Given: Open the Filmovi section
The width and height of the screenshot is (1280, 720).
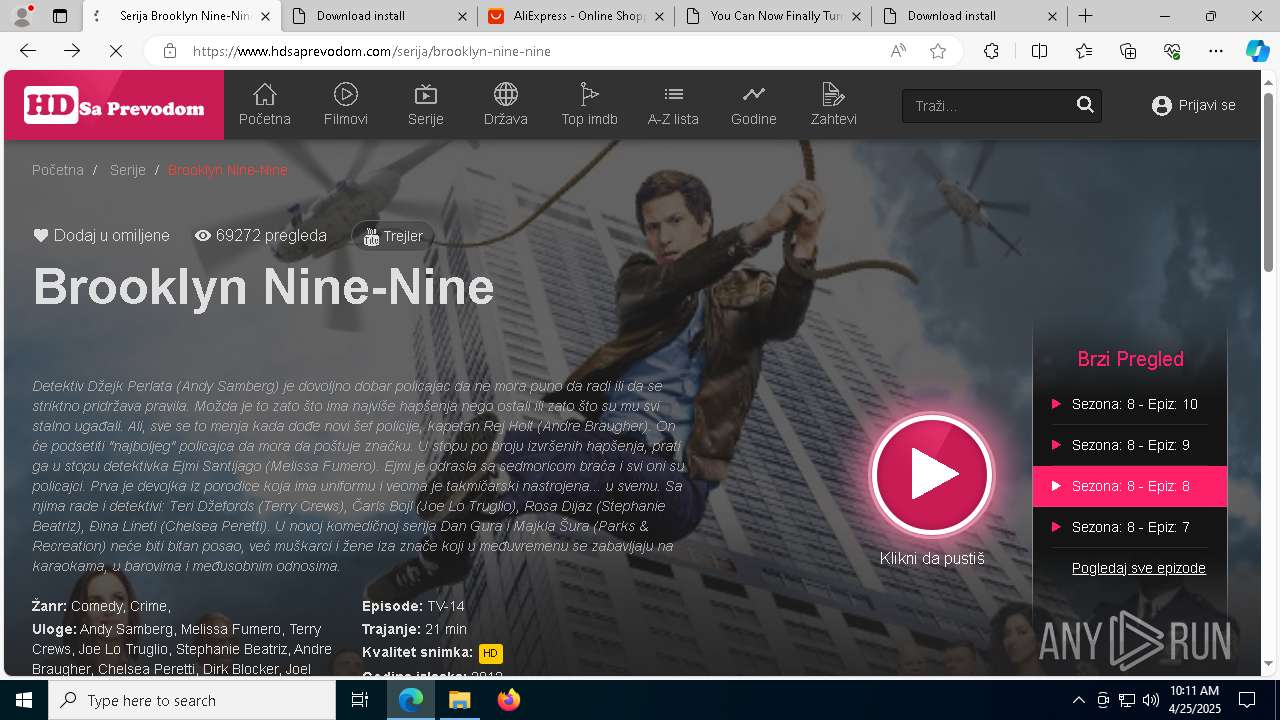Looking at the screenshot, I should tap(346, 105).
